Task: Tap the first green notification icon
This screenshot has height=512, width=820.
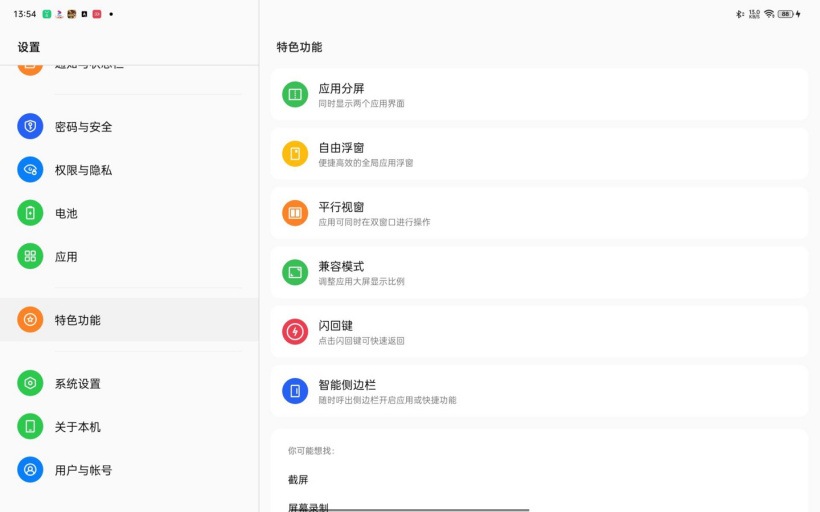Action: (47, 14)
